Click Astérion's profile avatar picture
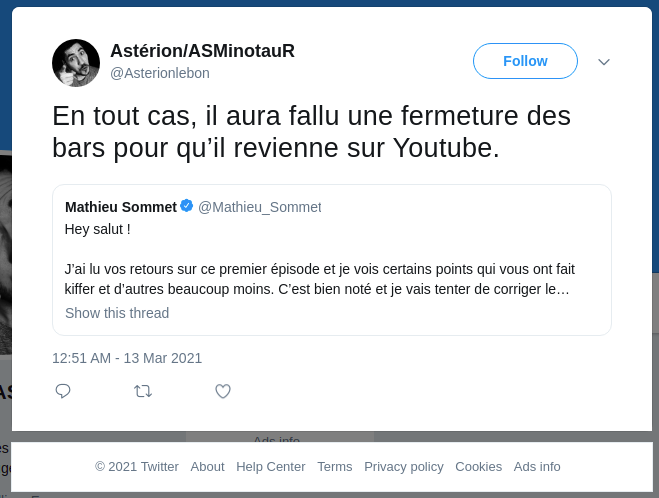This screenshot has height=498, width=659. click(76, 63)
